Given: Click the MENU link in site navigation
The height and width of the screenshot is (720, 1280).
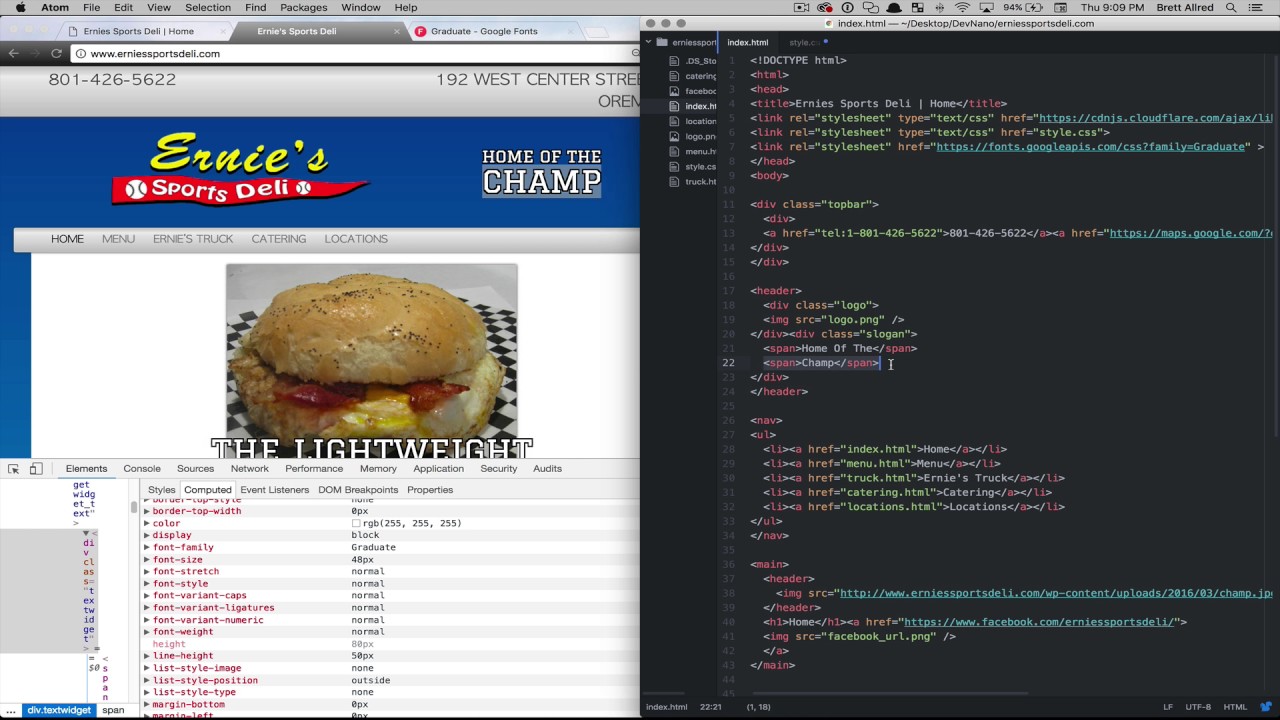Looking at the screenshot, I should click(x=118, y=239).
